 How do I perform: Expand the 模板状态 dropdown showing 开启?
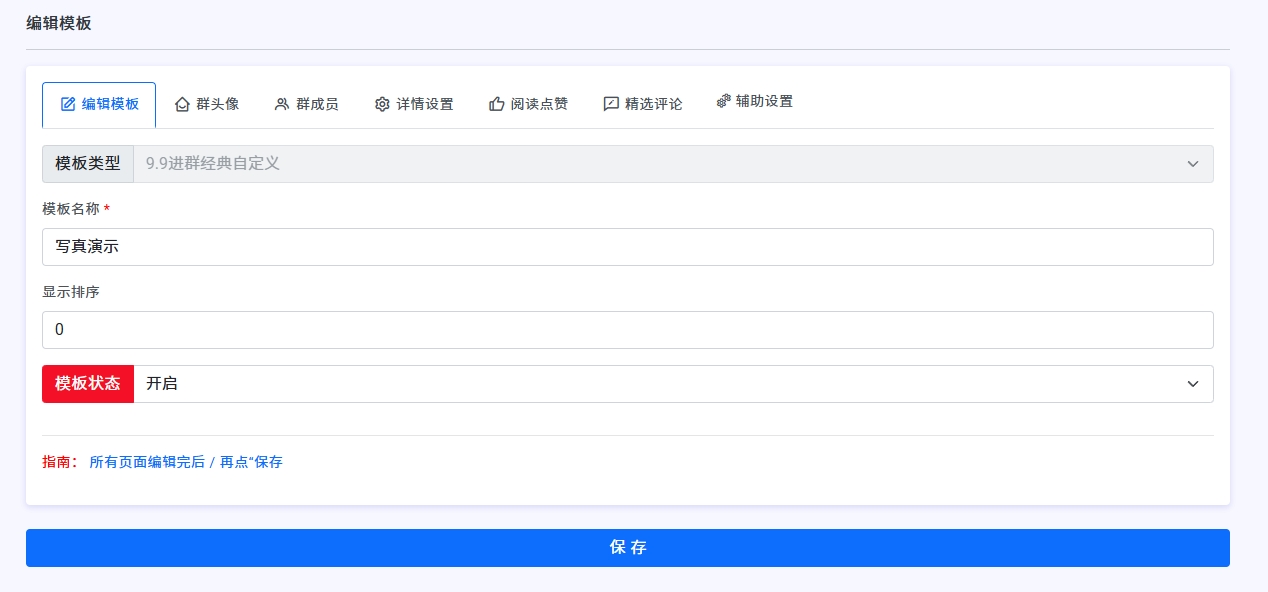[x=673, y=384]
